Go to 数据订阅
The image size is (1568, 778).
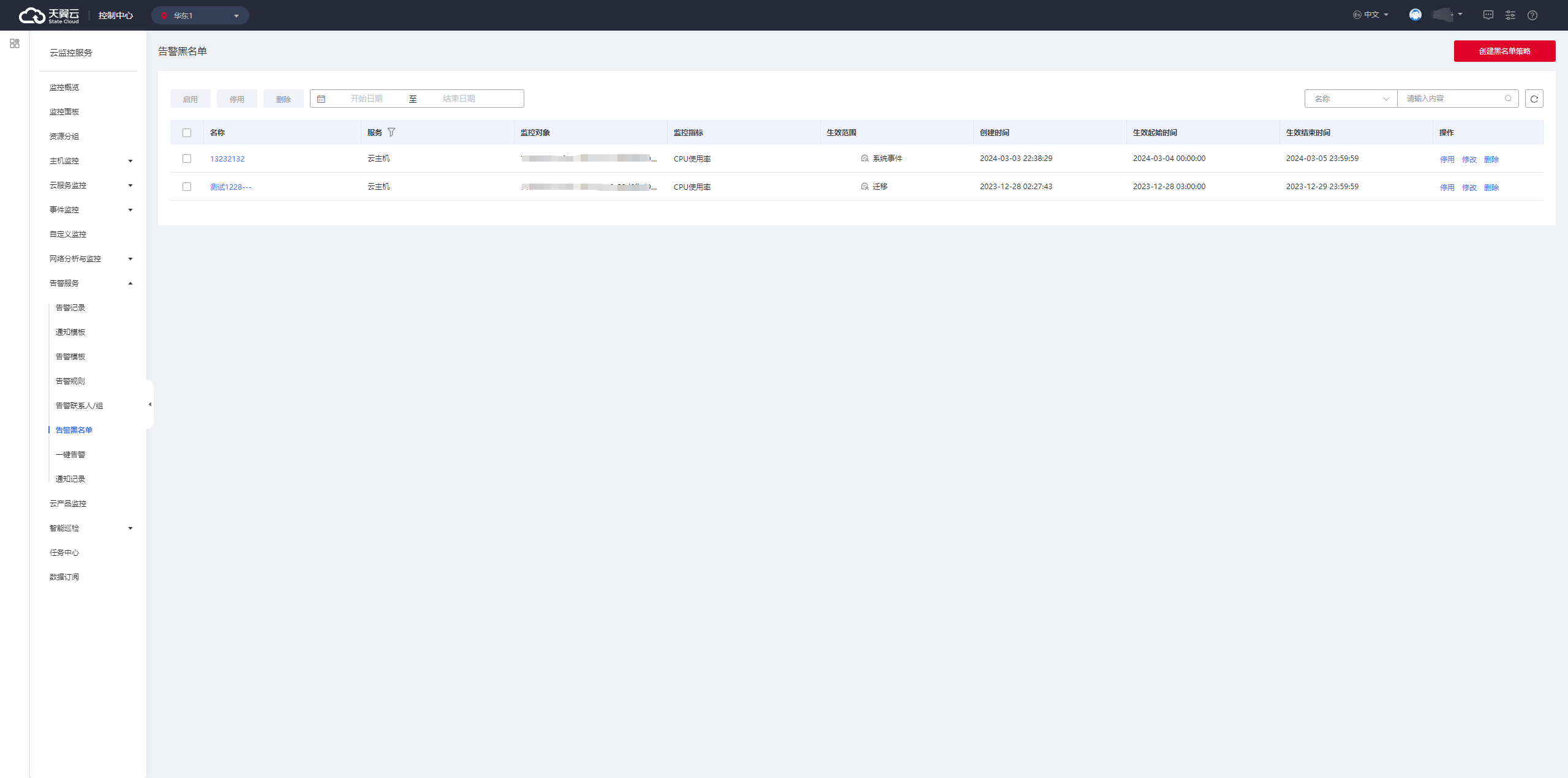pos(64,577)
